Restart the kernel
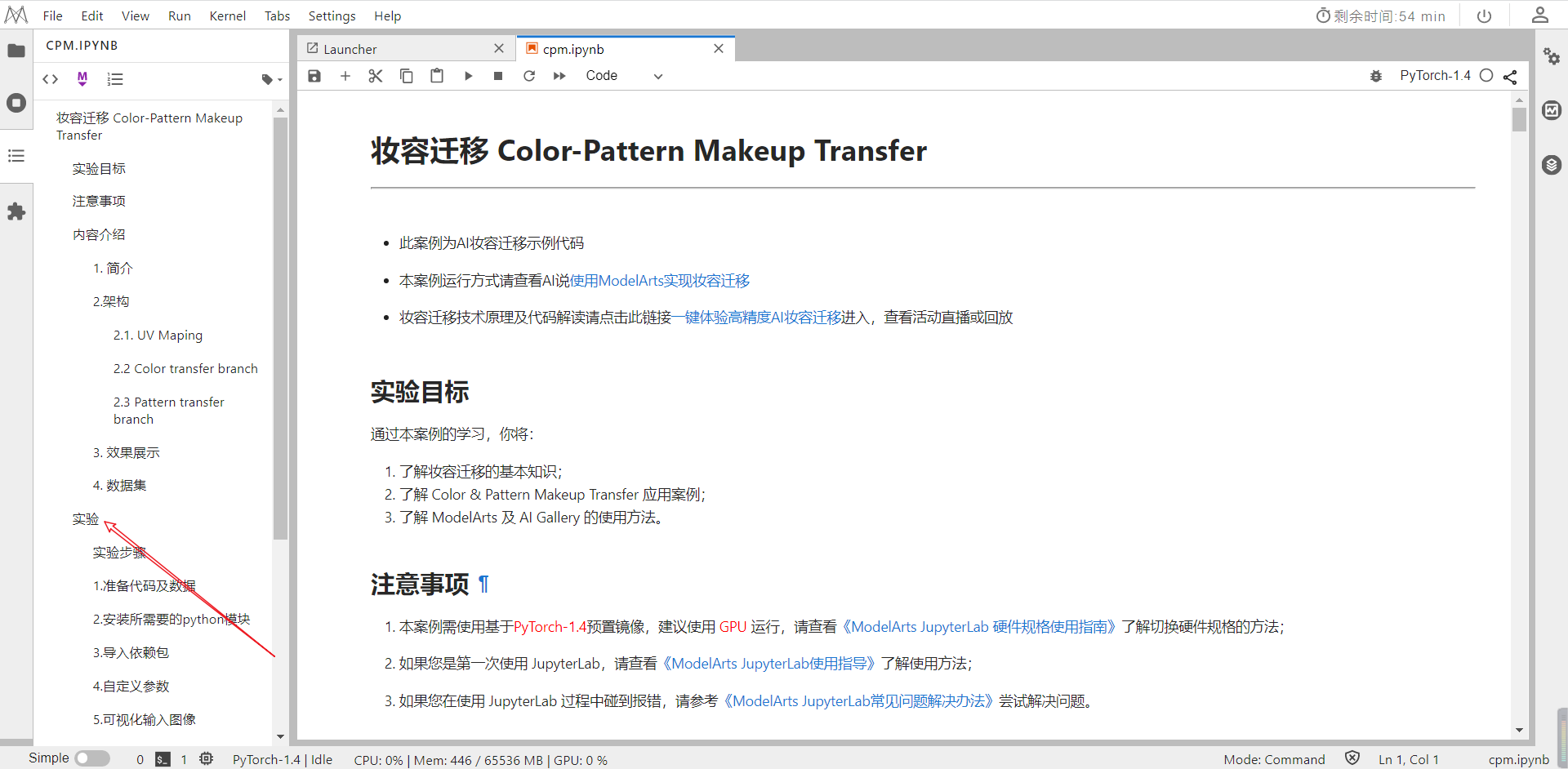The width and height of the screenshot is (1568, 769). click(x=529, y=76)
